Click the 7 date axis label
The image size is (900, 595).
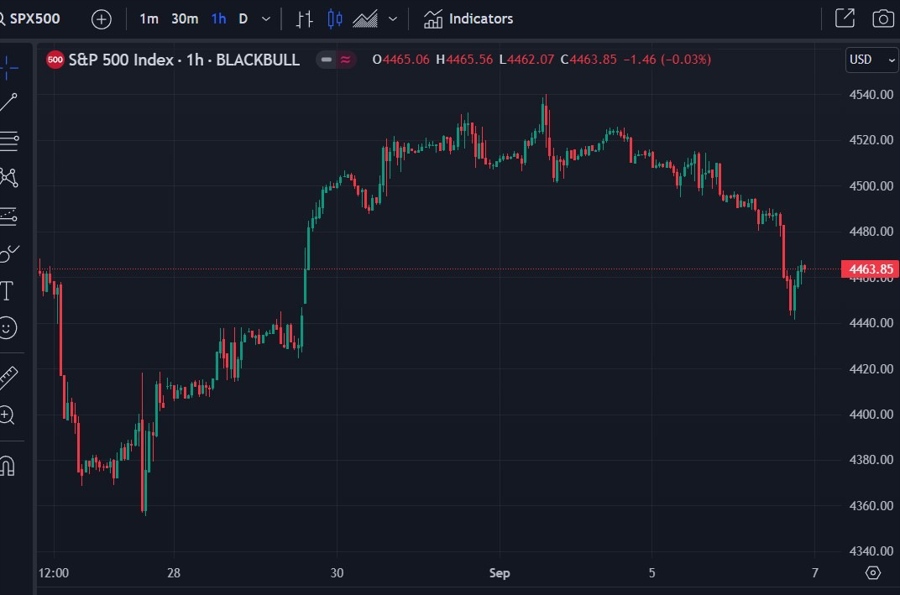click(815, 573)
